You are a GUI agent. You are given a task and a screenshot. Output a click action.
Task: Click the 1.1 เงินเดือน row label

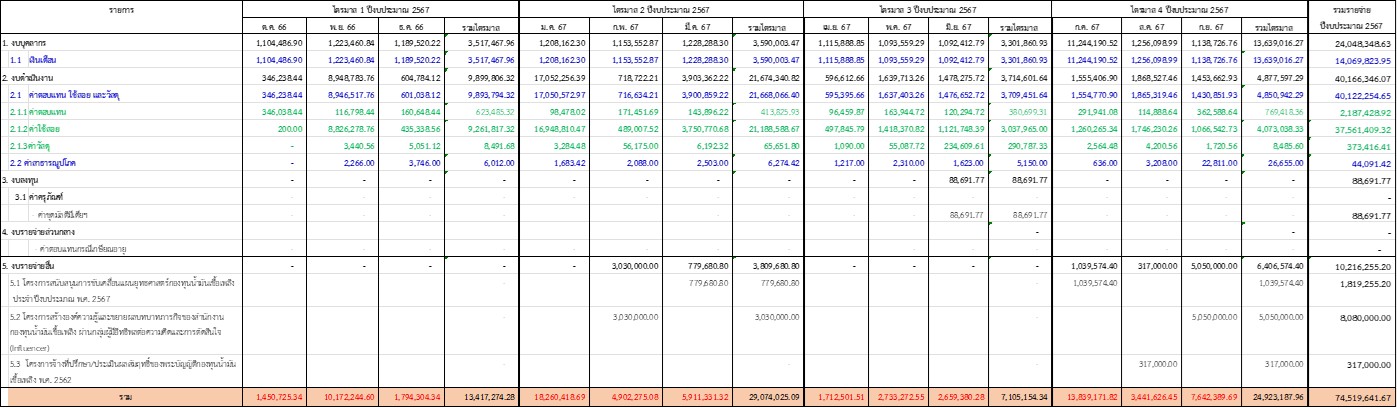(42, 60)
